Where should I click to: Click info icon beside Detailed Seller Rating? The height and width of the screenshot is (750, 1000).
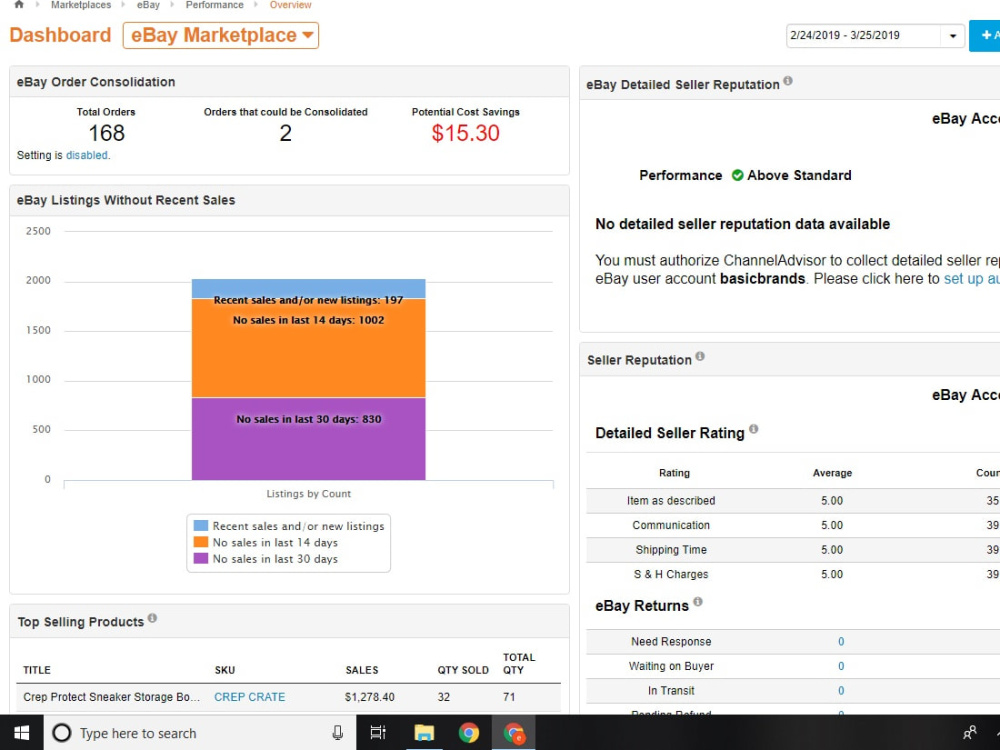pyautogui.click(x=754, y=429)
